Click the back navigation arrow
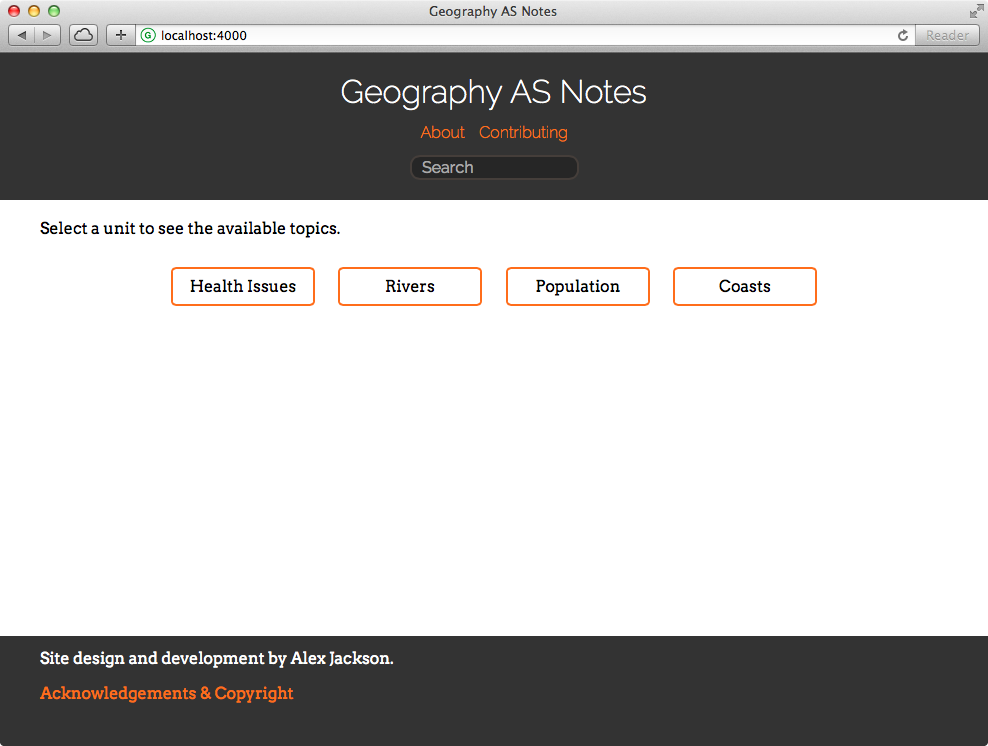 [21, 35]
